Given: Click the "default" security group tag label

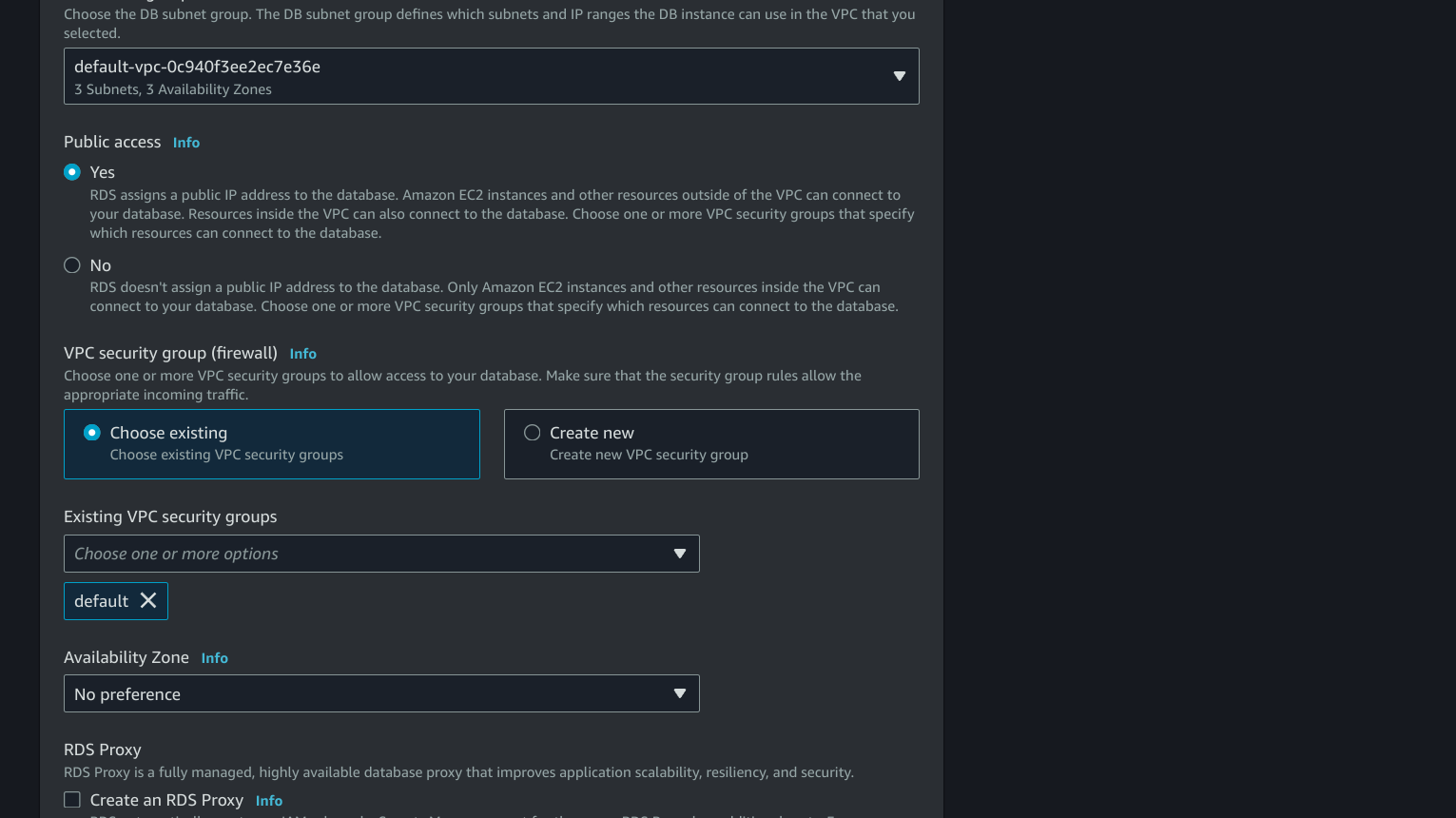Looking at the screenshot, I should (x=101, y=601).
